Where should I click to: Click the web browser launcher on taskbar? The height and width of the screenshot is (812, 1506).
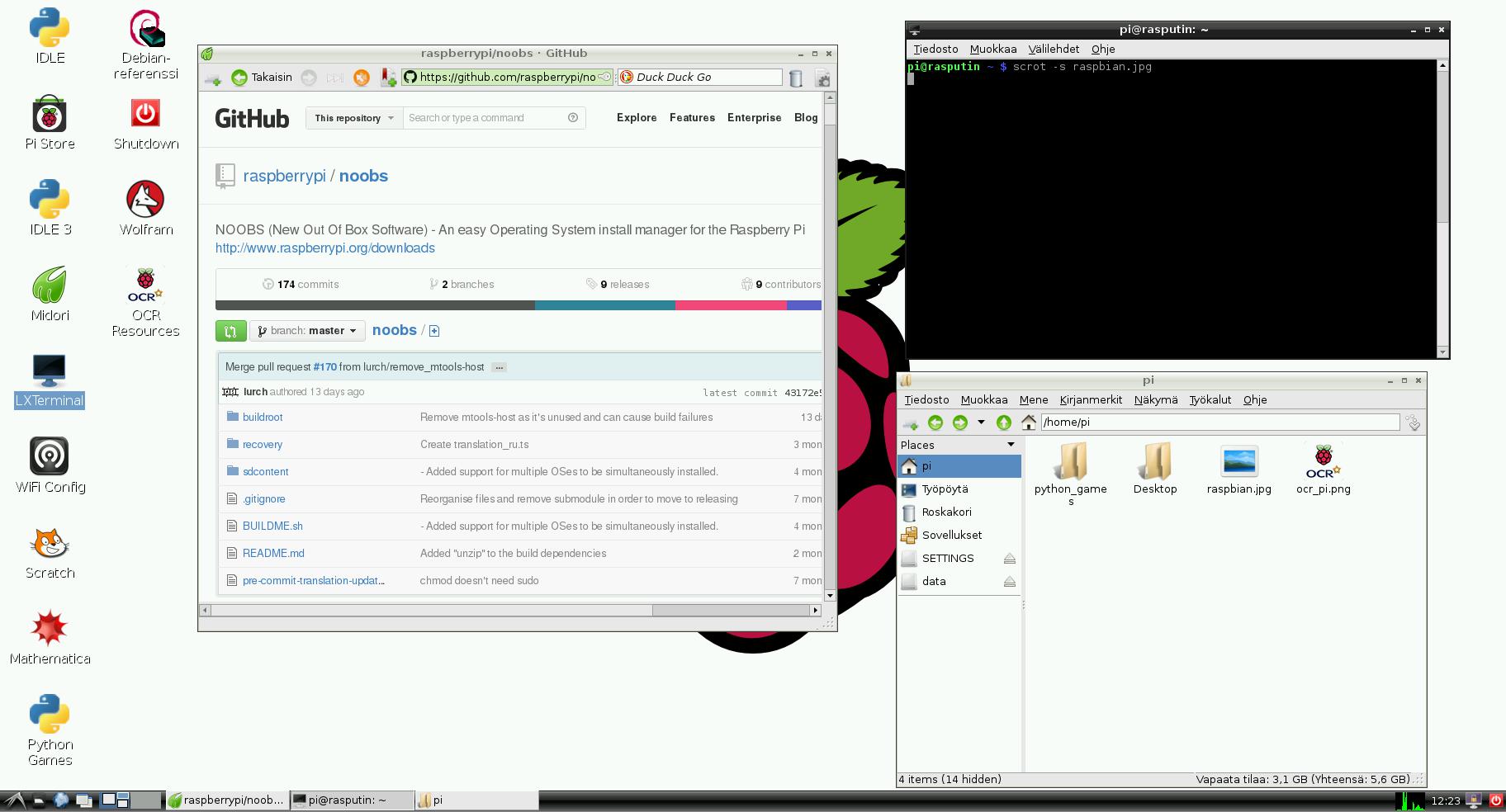(x=61, y=800)
